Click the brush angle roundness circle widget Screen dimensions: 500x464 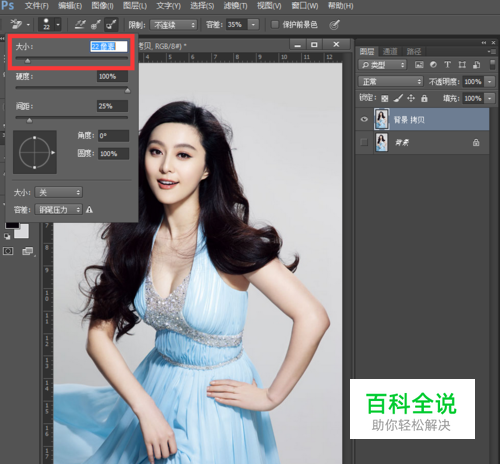coord(35,152)
